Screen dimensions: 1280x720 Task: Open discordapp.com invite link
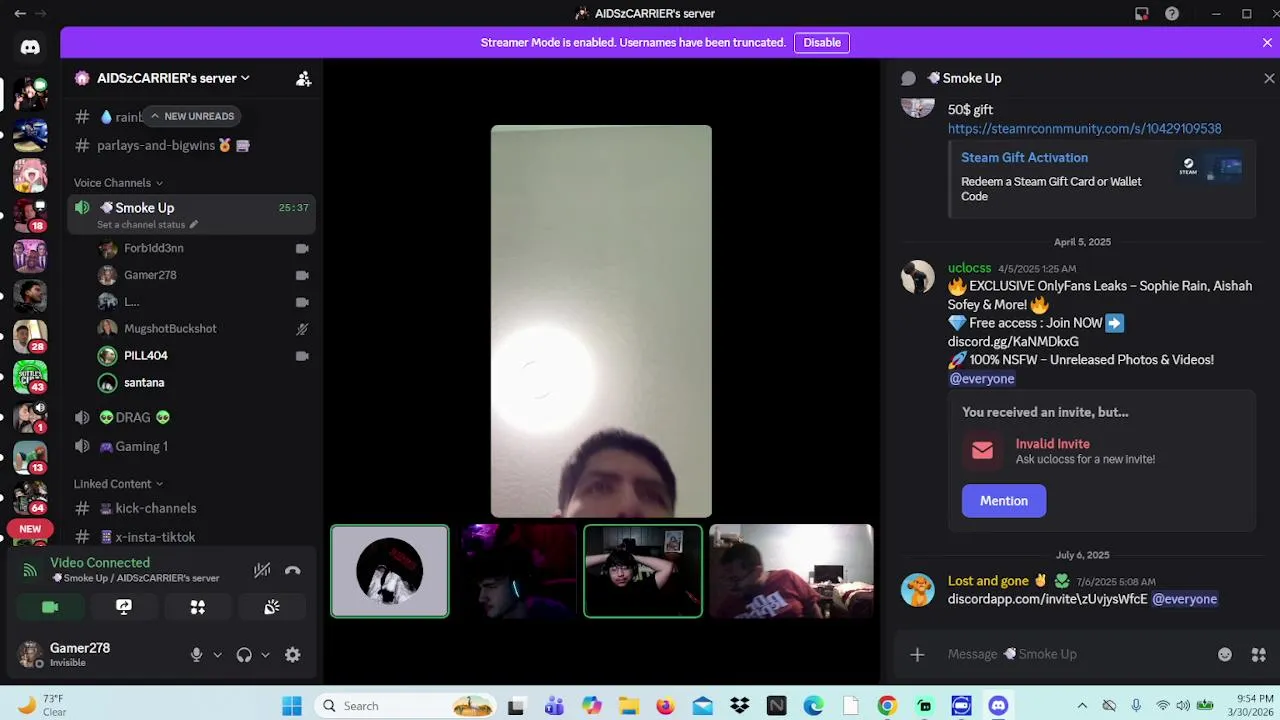[x=1048, y=600]
